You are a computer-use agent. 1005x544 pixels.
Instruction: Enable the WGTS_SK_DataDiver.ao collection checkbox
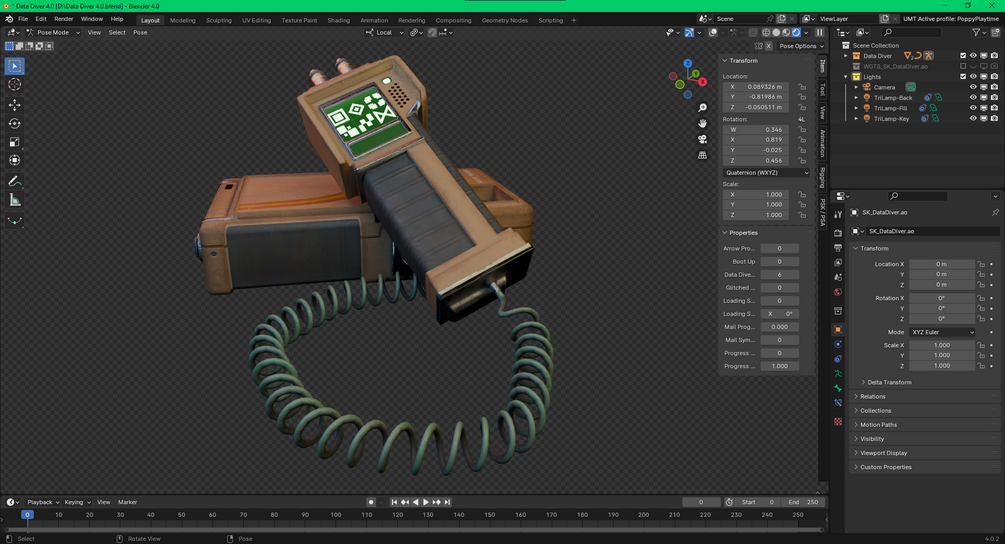pyautogui.click(x=963, y=66)
